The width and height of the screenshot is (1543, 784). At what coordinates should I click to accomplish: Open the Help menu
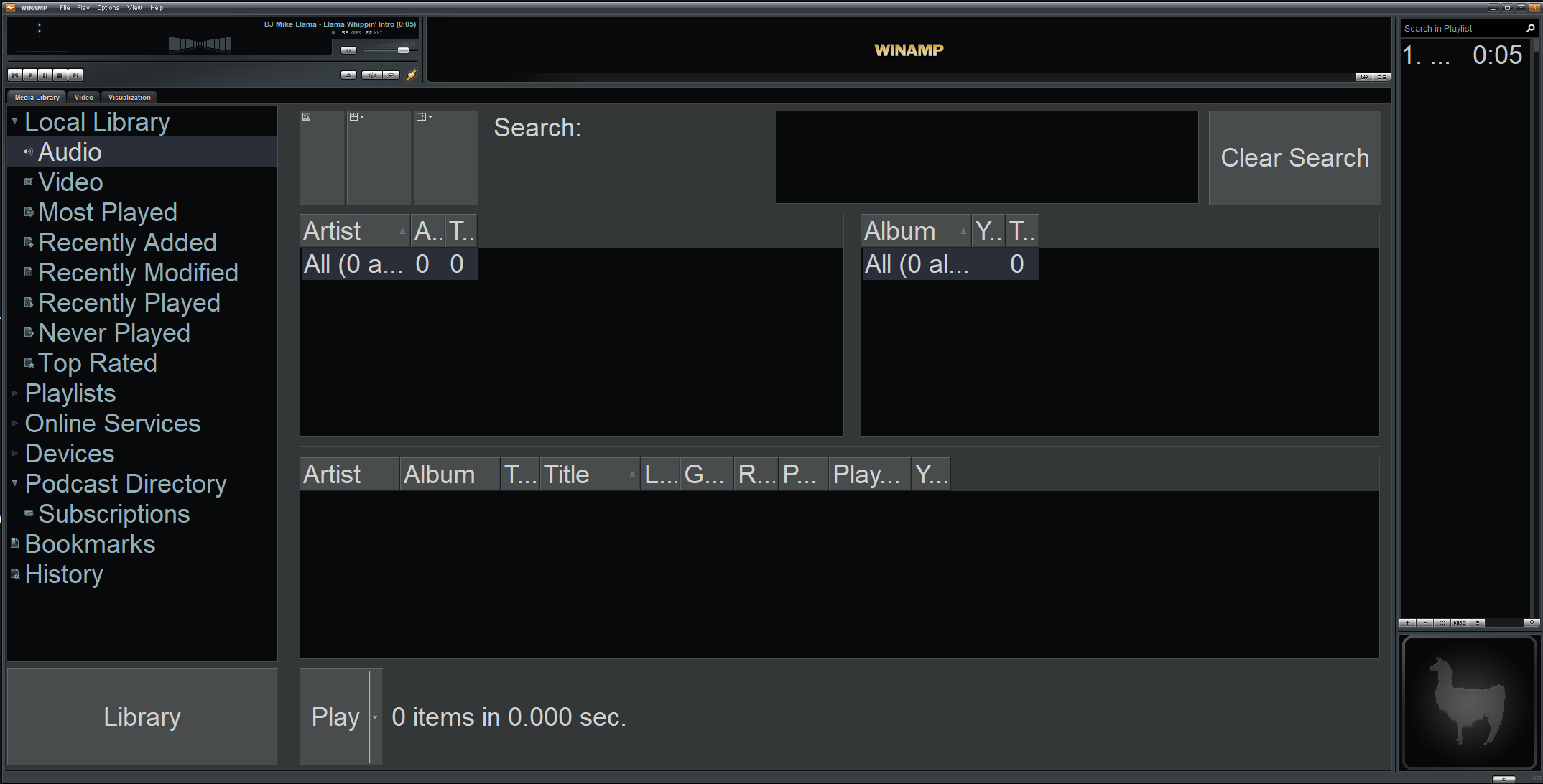click(157, 8)
